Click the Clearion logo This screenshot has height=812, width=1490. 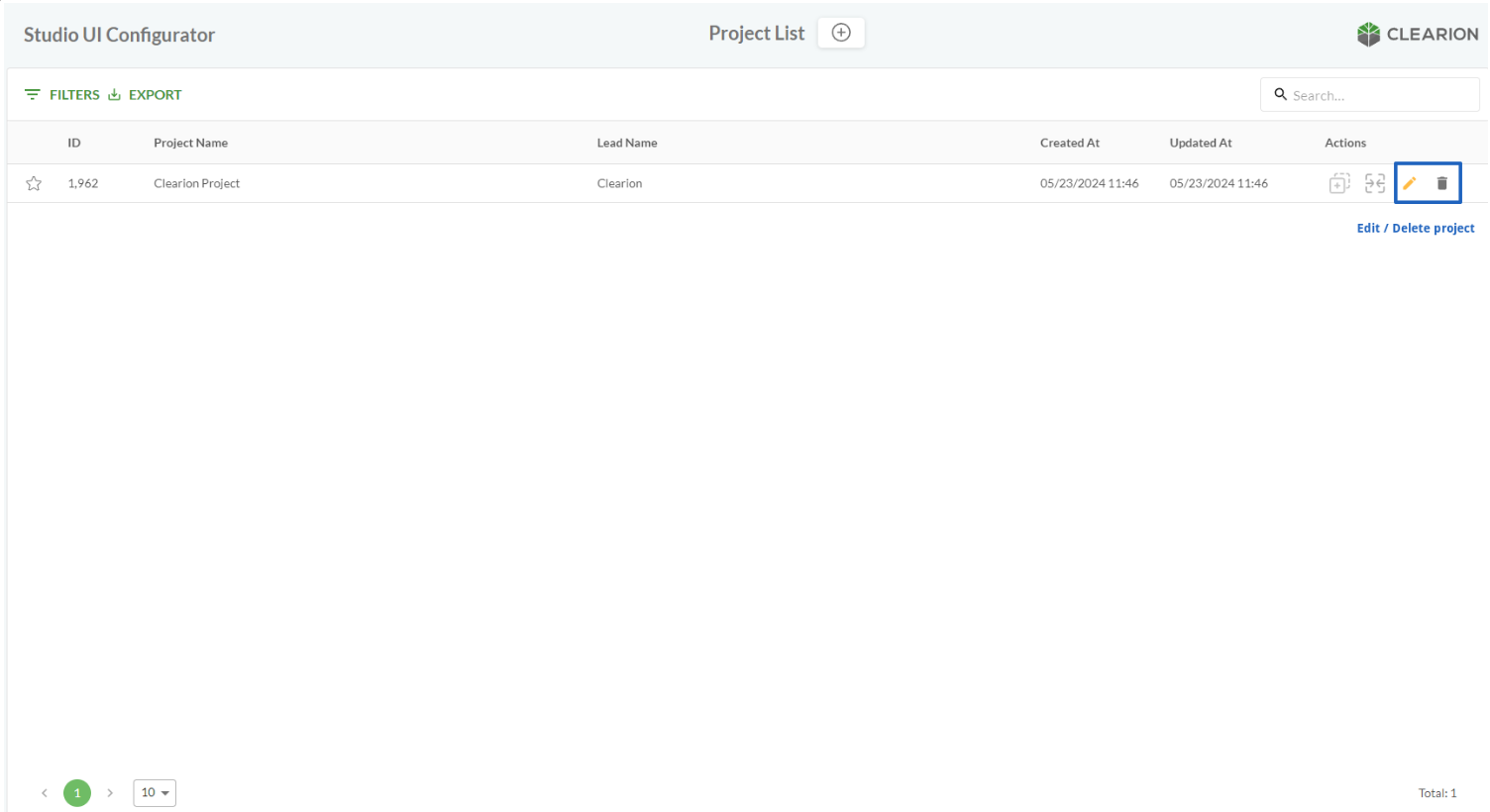(x=1417, y=35)
